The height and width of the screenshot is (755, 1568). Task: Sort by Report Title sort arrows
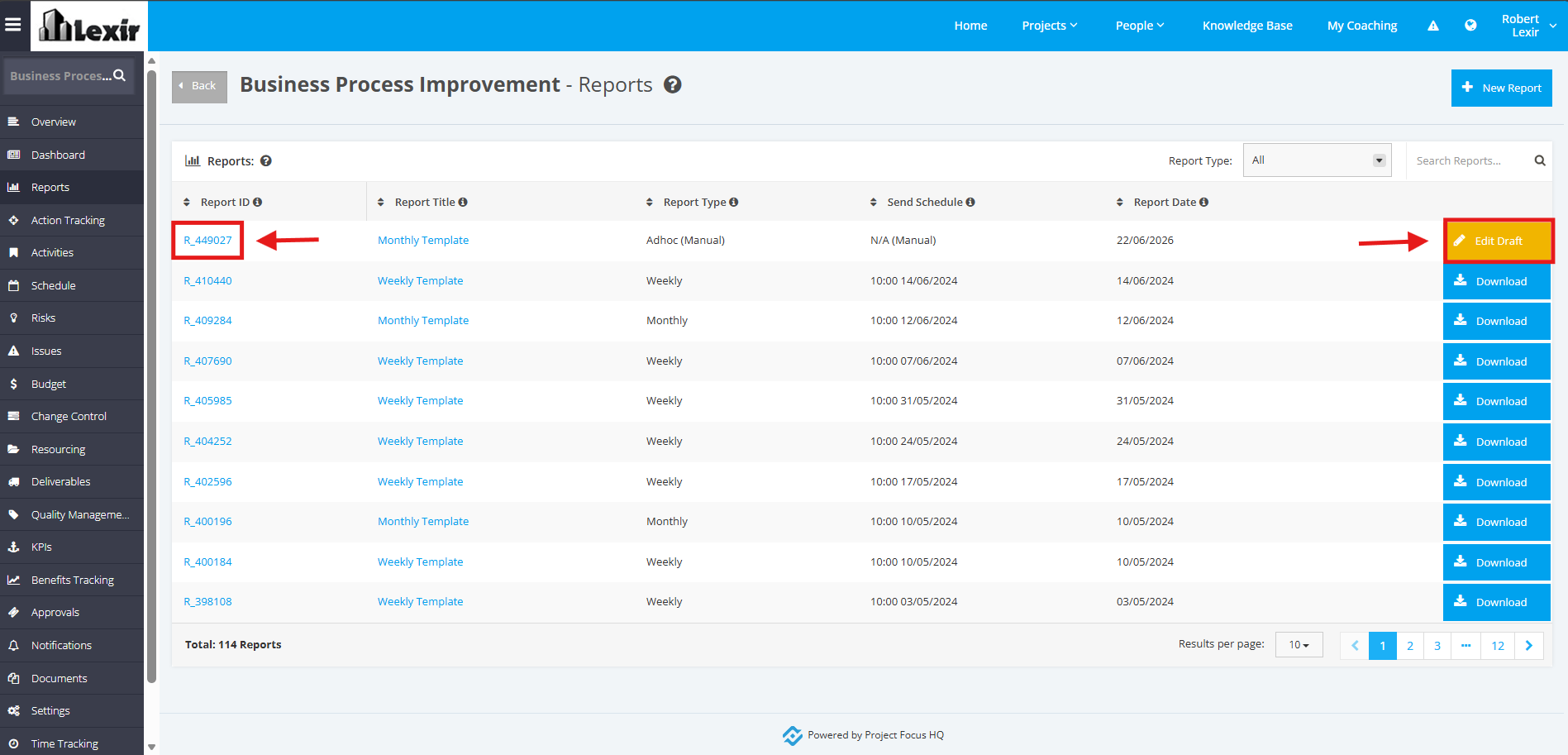[381, 202]
